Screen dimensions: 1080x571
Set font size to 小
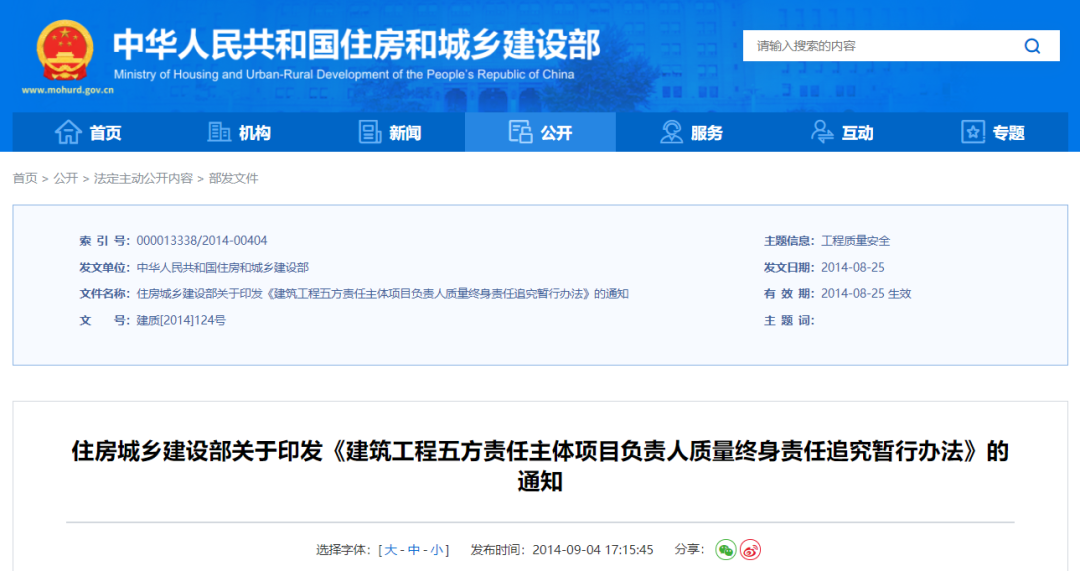437,550
